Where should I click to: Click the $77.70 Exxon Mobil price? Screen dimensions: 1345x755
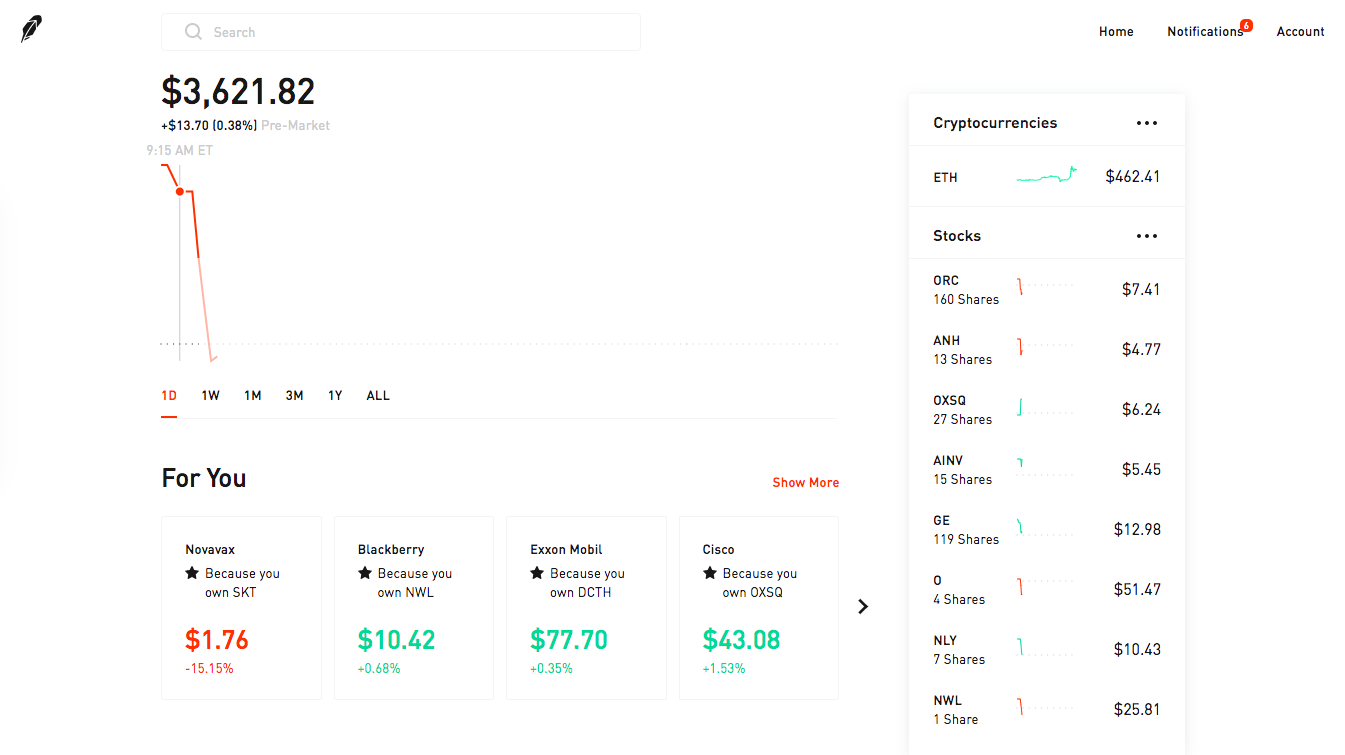(569, 640)
